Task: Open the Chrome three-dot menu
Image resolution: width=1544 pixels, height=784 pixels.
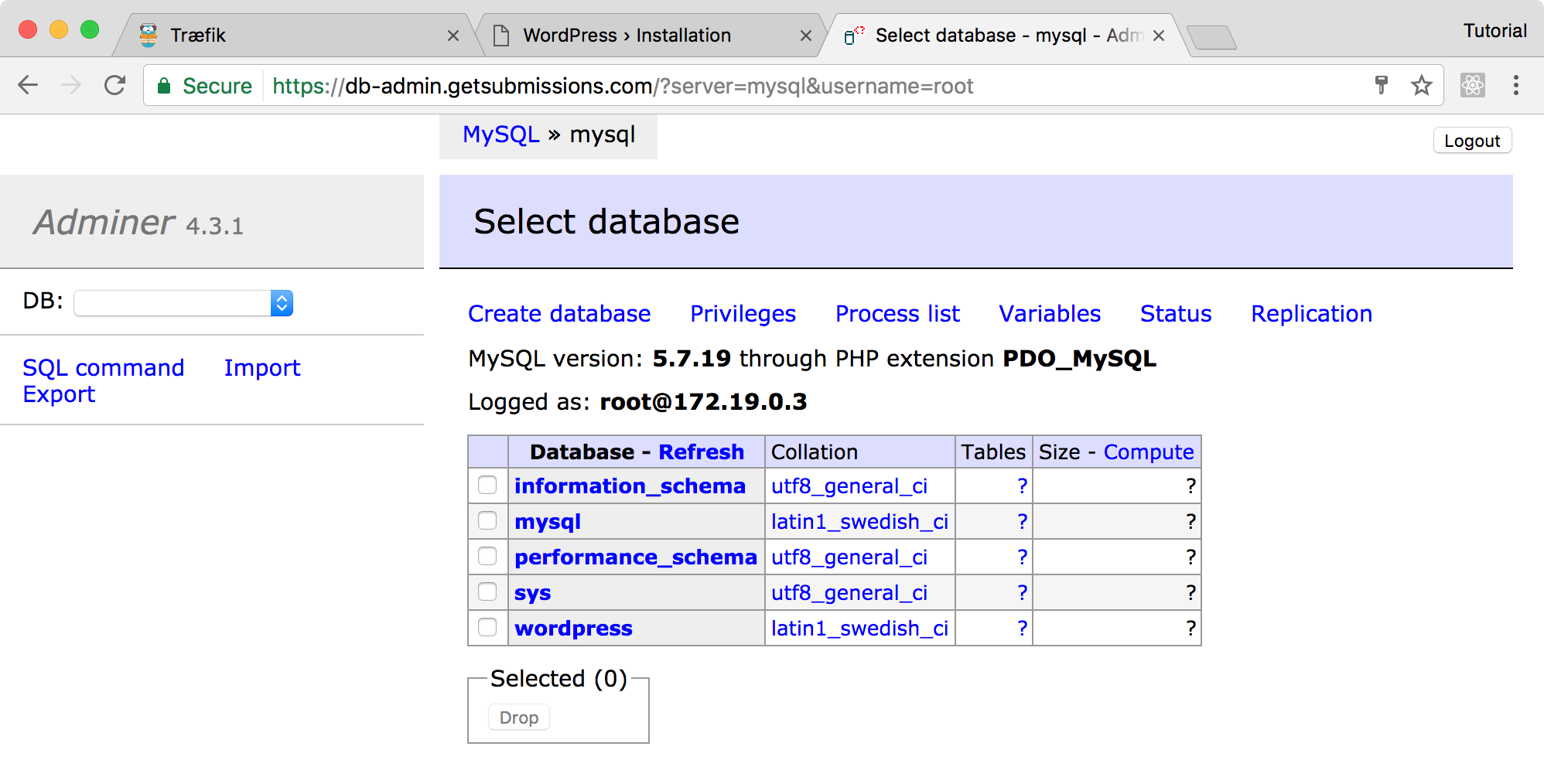Action: point(1515,85)
